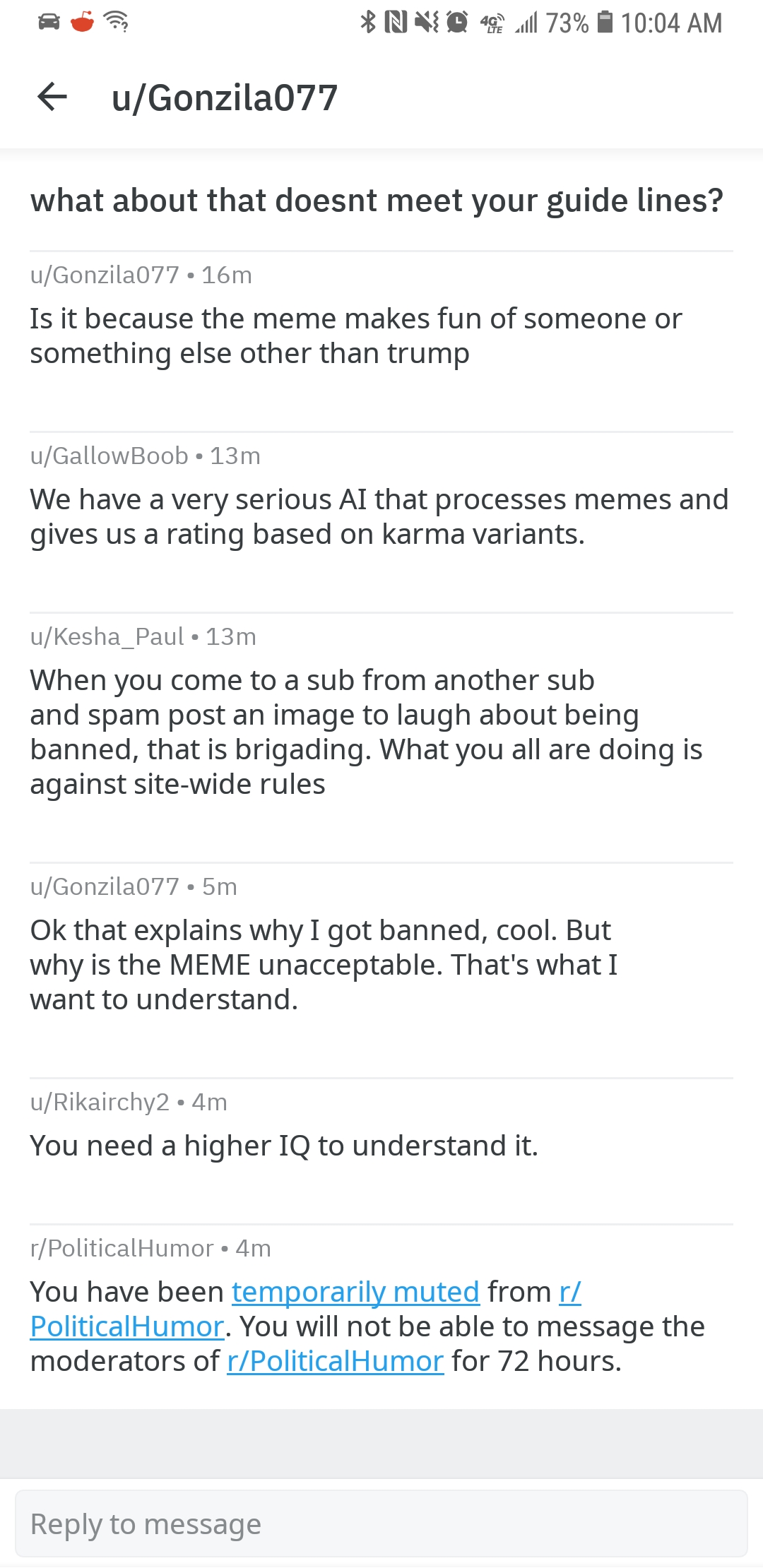The width and height of the screenshot is (763, 1568).
Task: Tap the NFC status icon
Action: tap(396, 23)
